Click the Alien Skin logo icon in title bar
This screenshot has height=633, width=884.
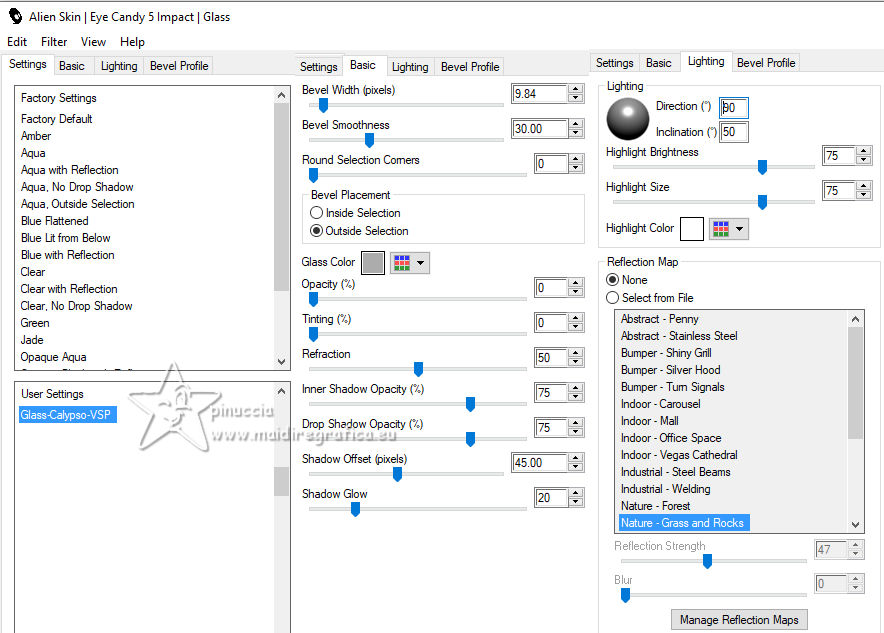[15, 16]
